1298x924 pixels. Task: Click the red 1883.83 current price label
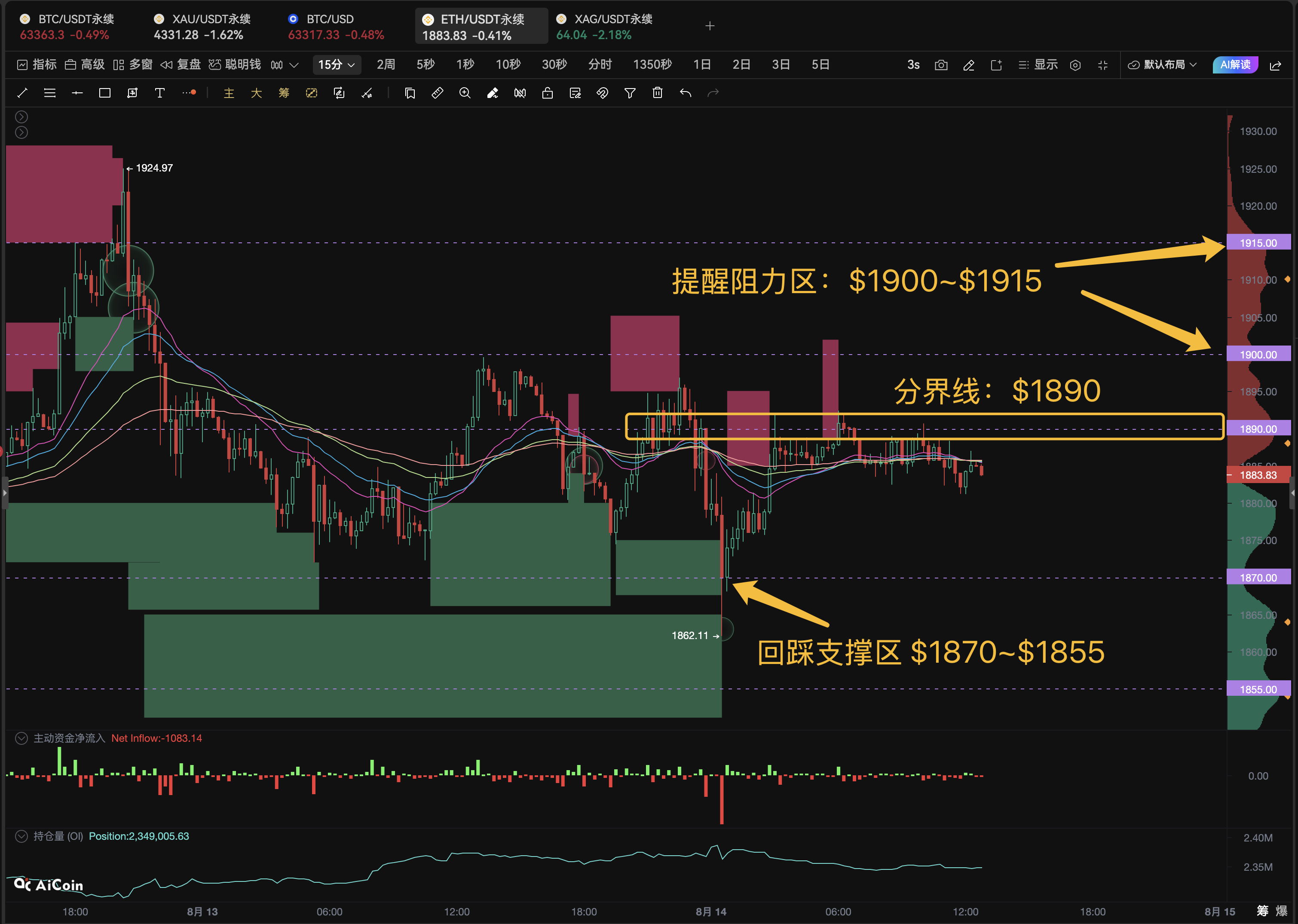1258,475
